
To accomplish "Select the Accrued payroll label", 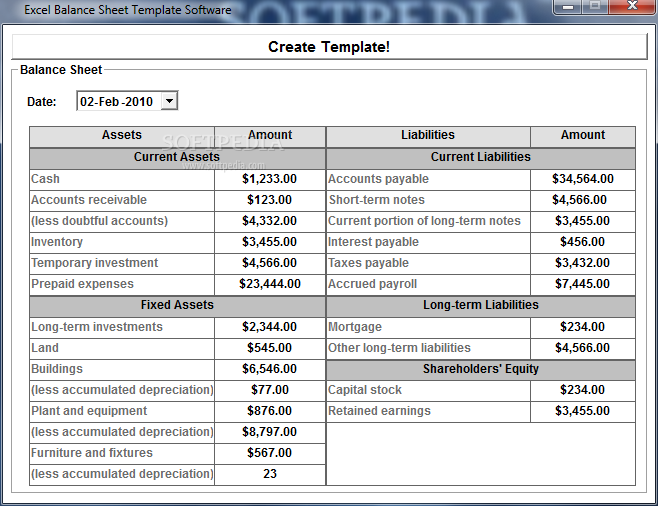I will tap(373, 284).
